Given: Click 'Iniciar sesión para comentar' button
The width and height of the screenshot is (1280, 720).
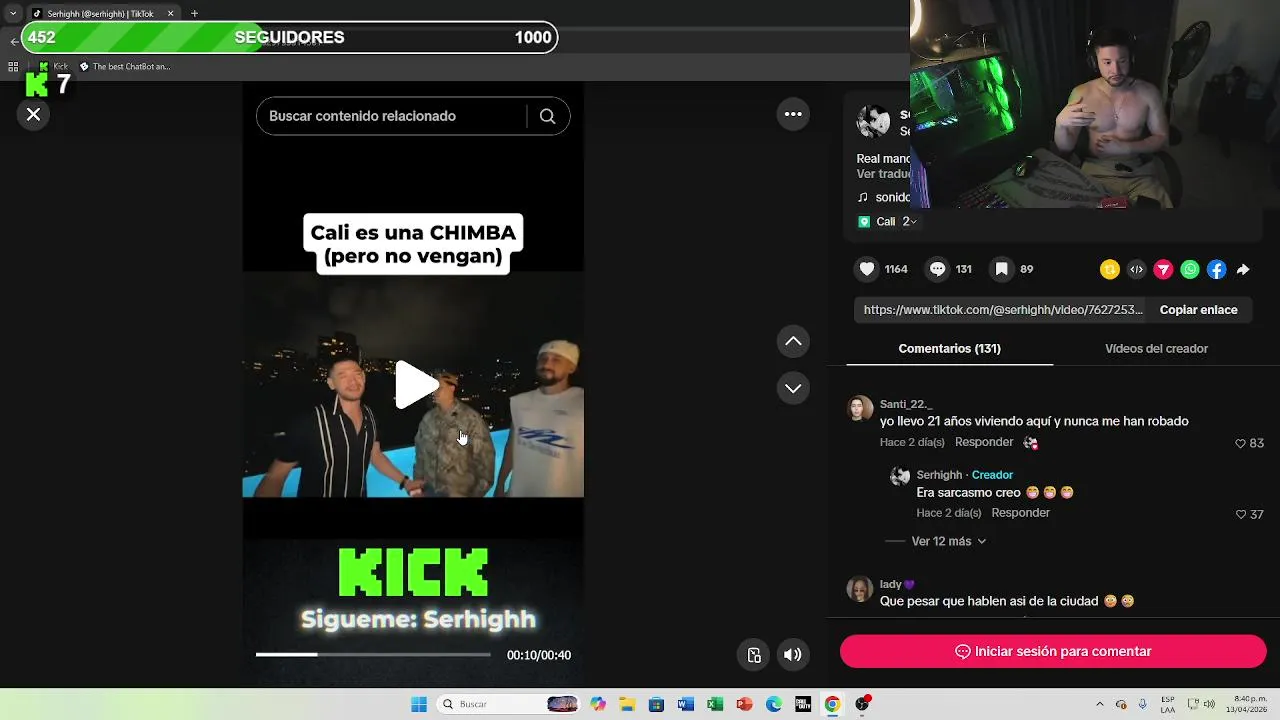Looking at the screenshot, I should [1053, 651].
